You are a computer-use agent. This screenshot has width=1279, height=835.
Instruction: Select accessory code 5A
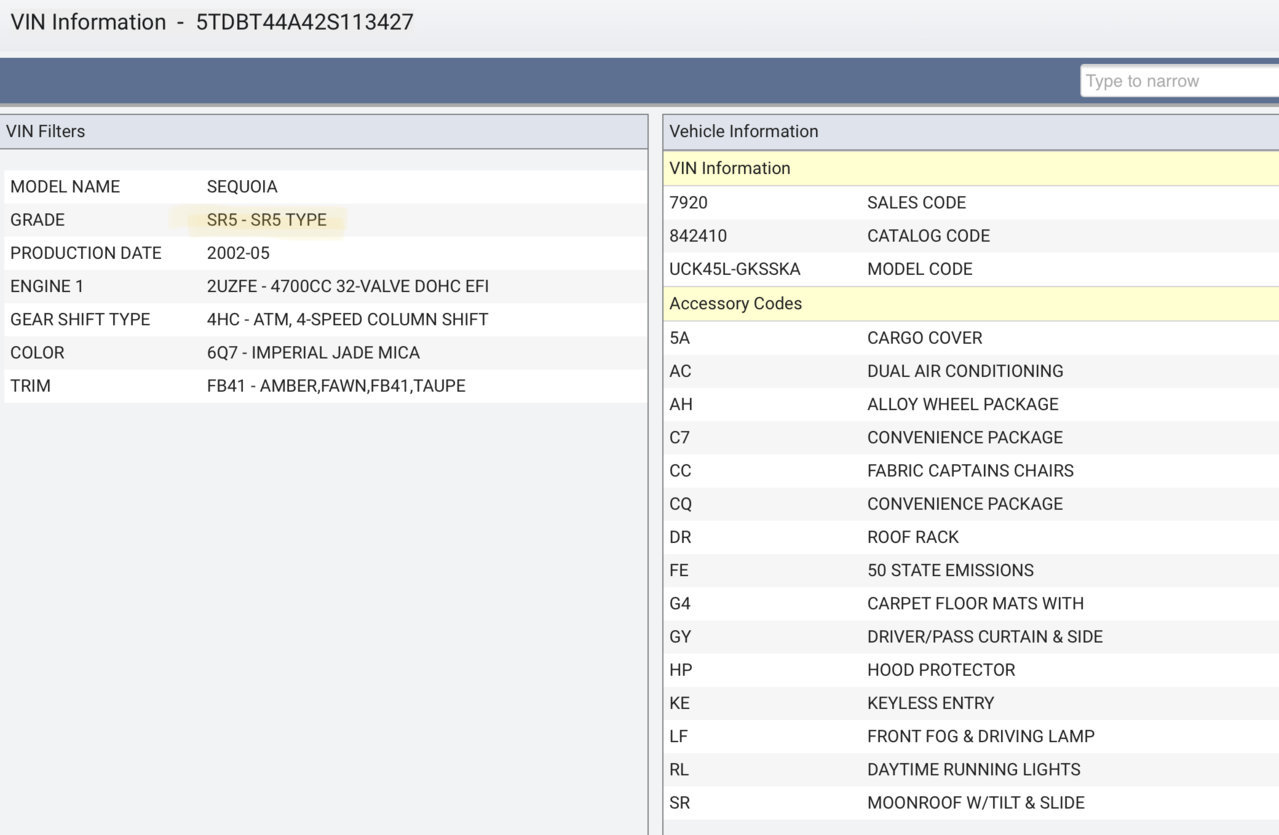point(680,337)
